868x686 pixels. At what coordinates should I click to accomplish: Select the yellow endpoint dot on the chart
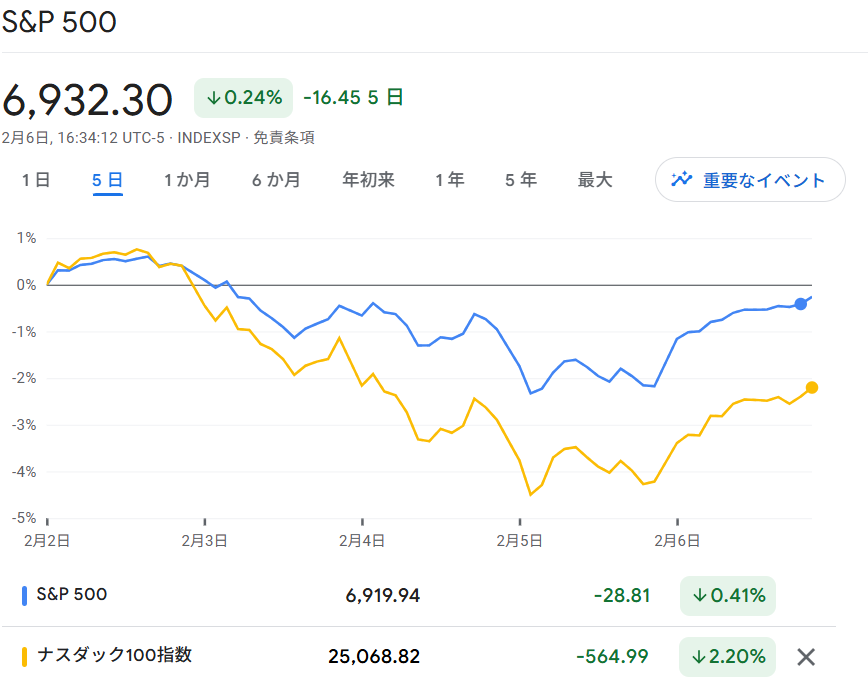814,387
